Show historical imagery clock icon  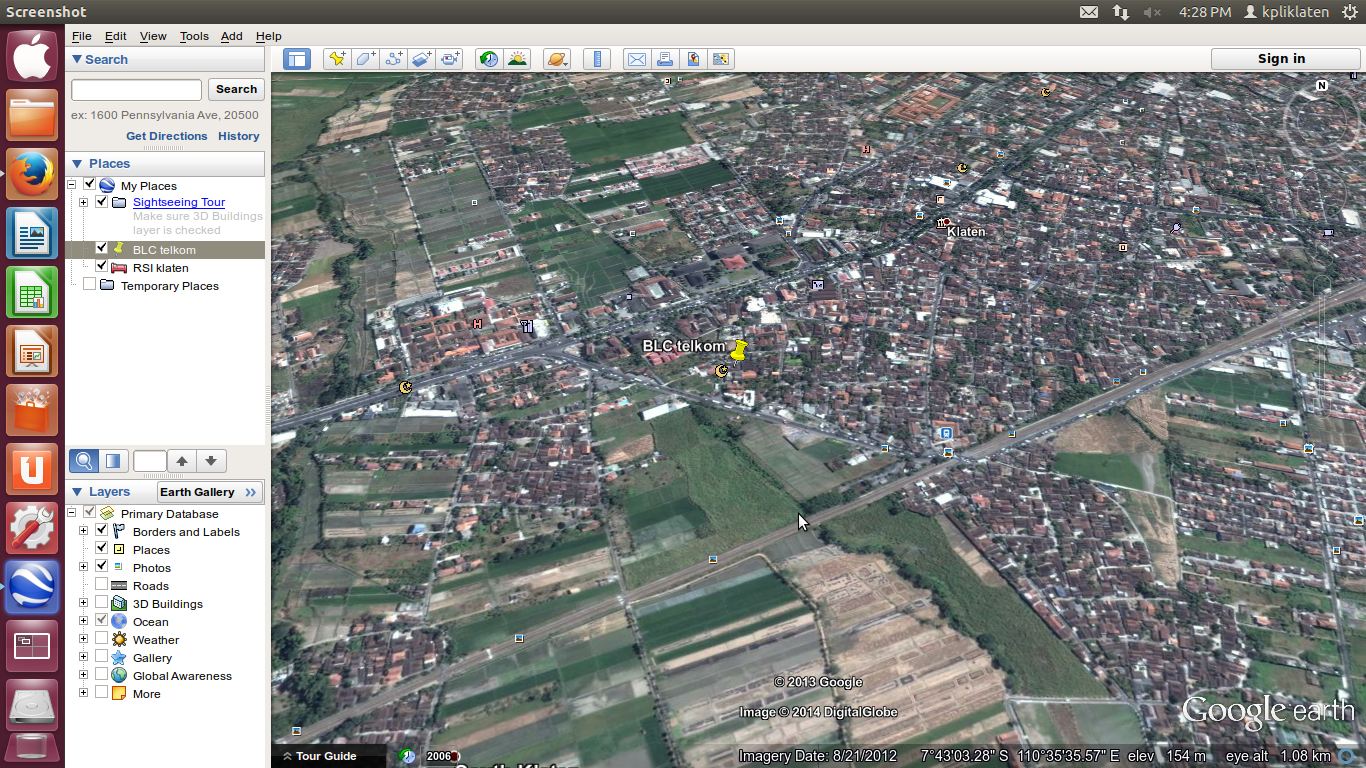[489, 59]
